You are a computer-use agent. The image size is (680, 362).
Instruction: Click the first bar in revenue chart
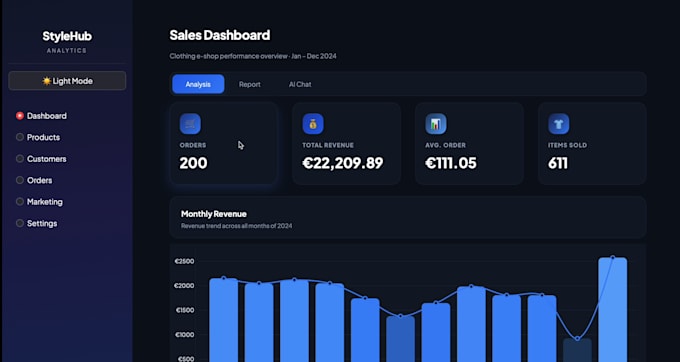[x=224, y=320]
